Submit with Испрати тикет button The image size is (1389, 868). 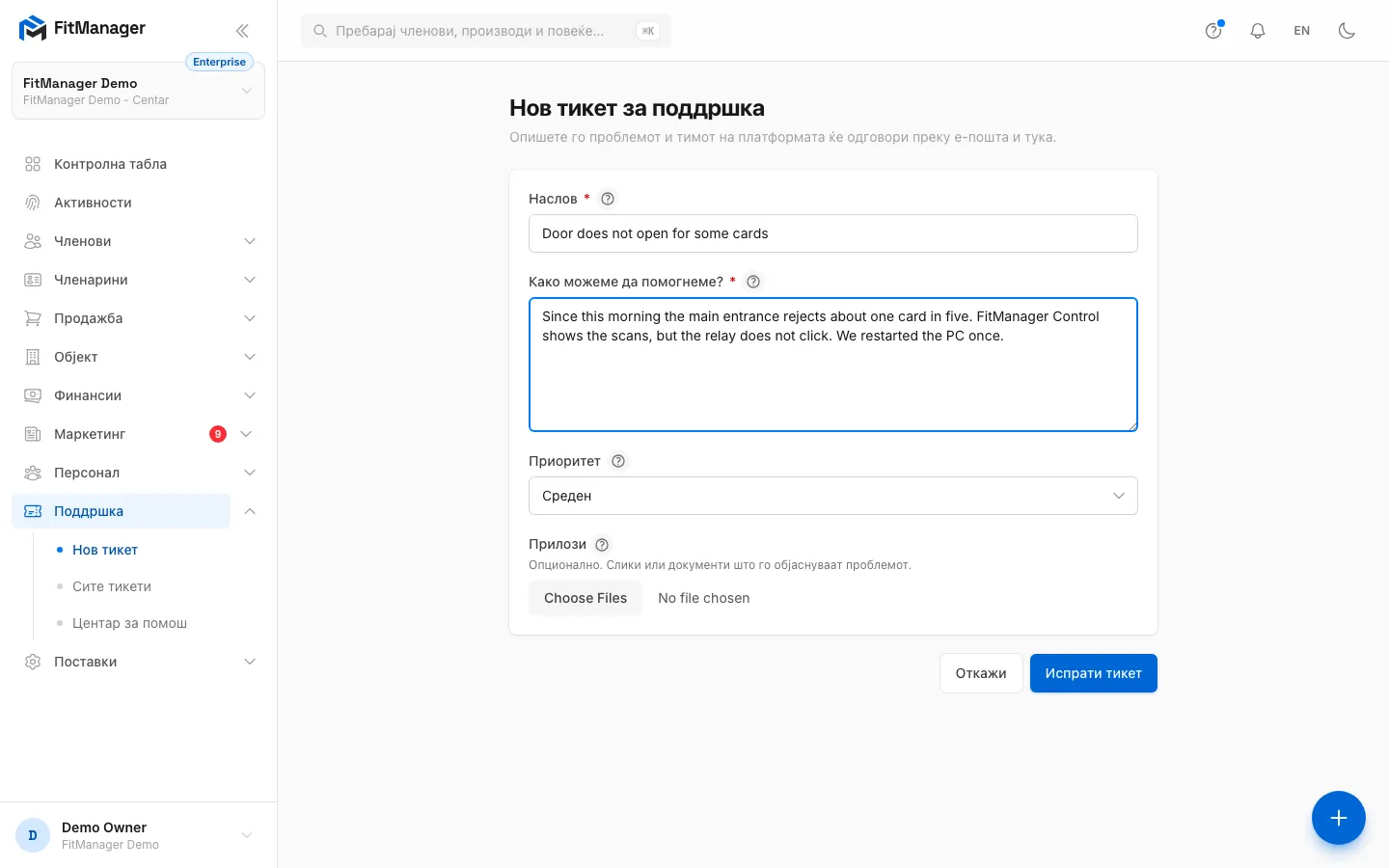click(x=1094, y=673)
